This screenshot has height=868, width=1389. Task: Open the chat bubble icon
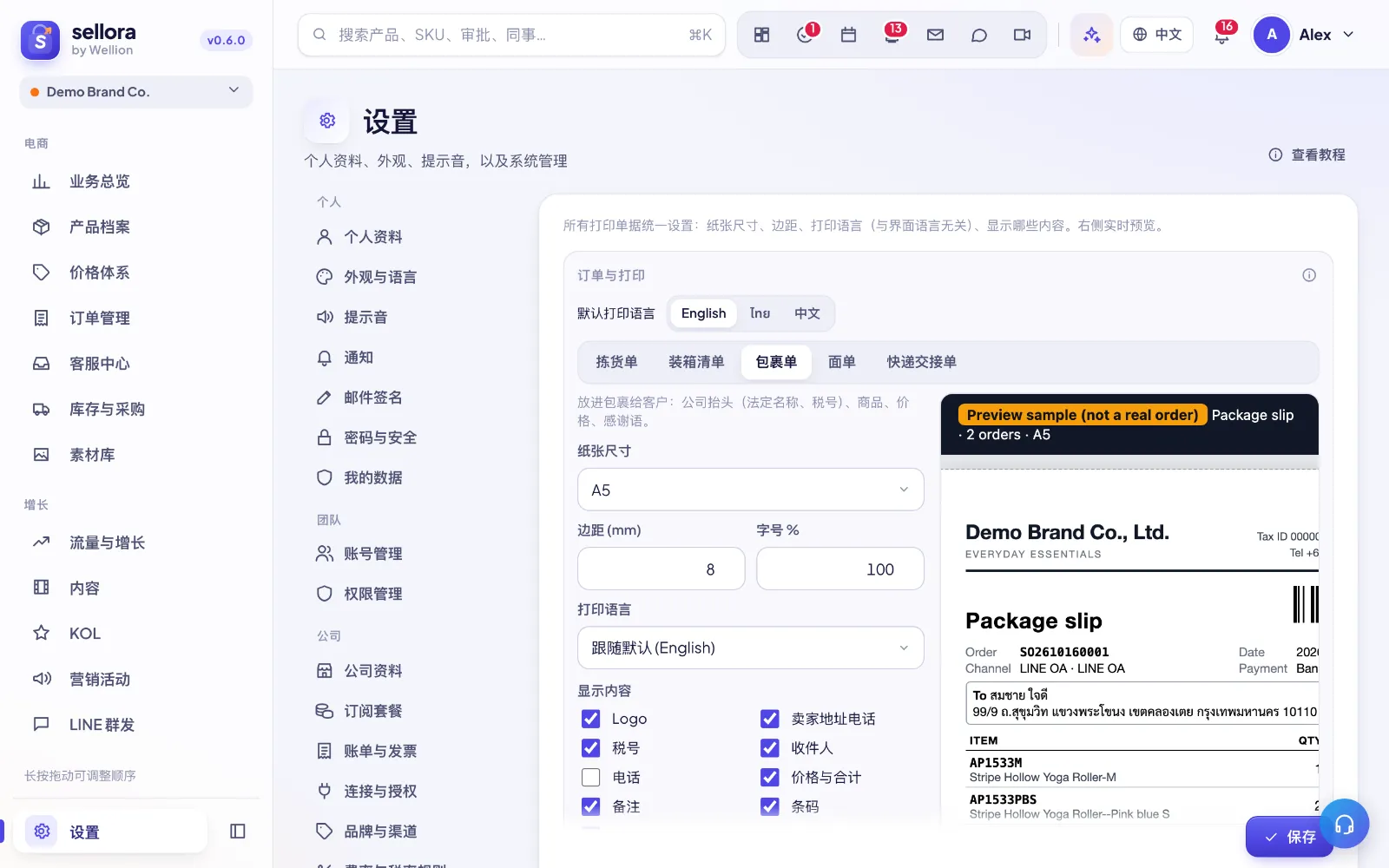point(979,35)
